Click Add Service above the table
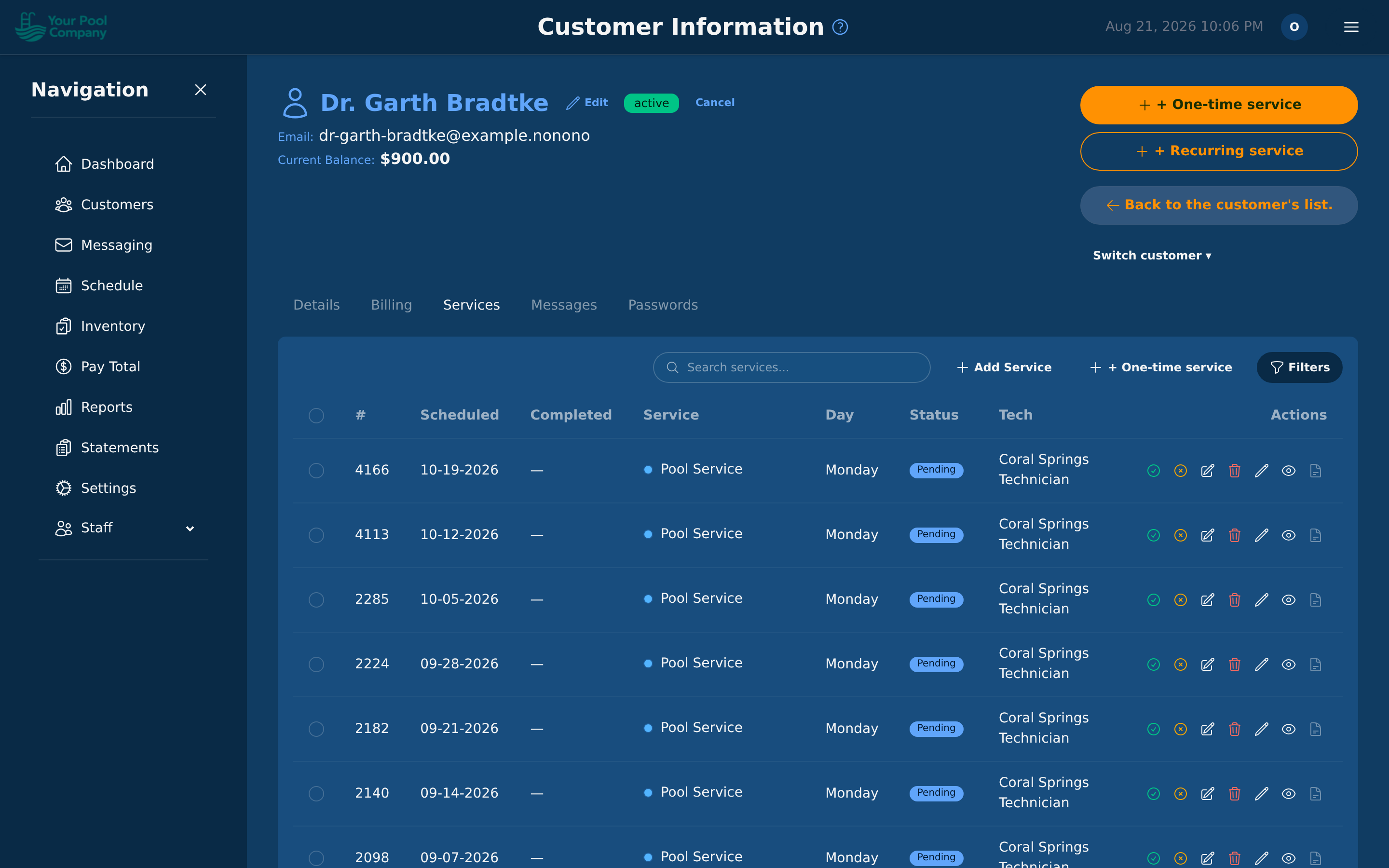 (x=1004, y=367)
